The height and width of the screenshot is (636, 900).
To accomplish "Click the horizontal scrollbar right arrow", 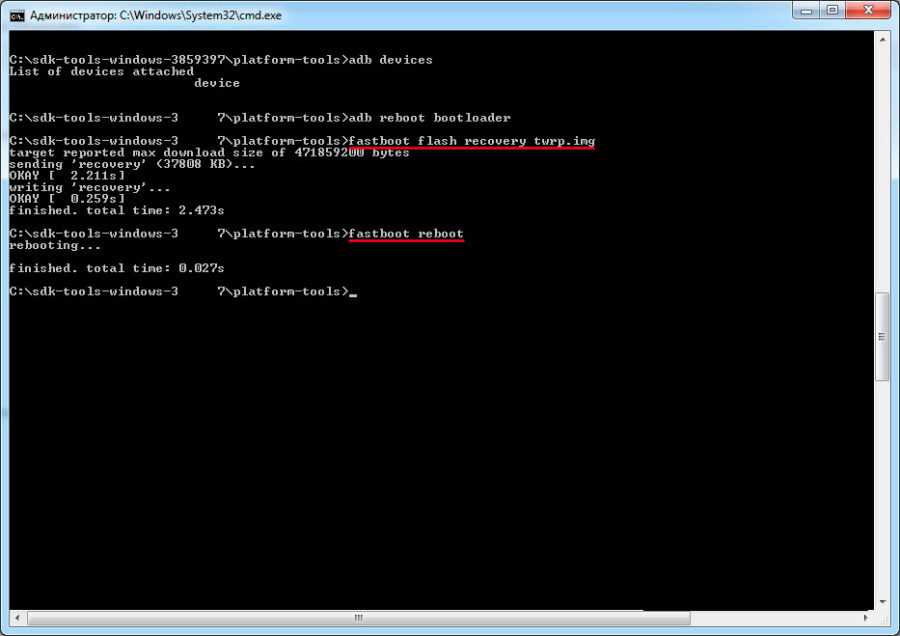I will pyautogui.click(x=867, y=618).
